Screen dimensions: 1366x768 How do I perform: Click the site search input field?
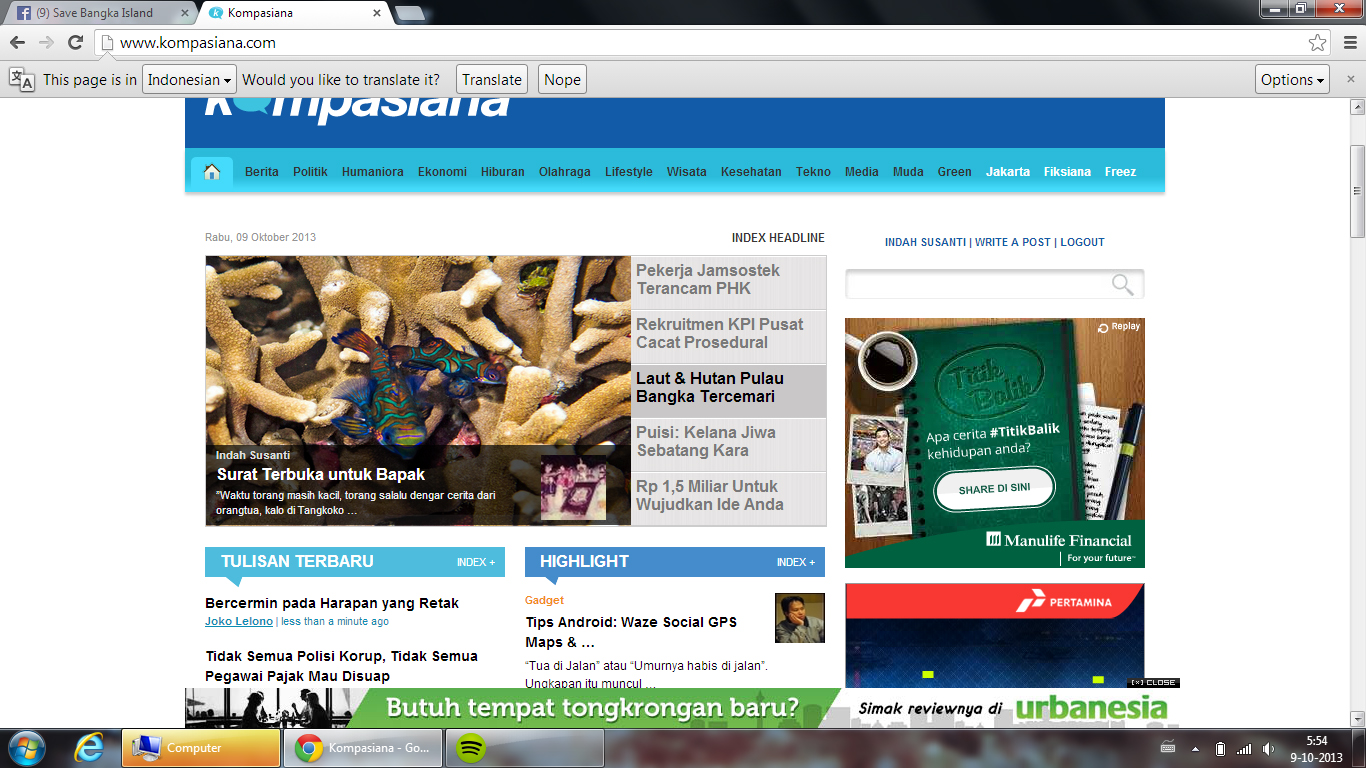pos(975,285)
